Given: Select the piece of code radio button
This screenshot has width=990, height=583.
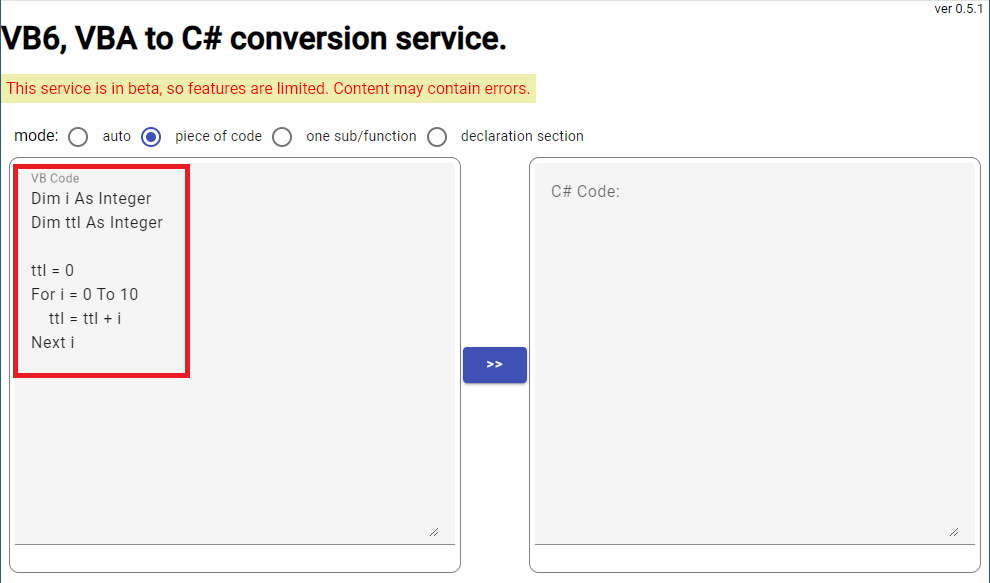Looking at the screenshot, I should 151,136.
